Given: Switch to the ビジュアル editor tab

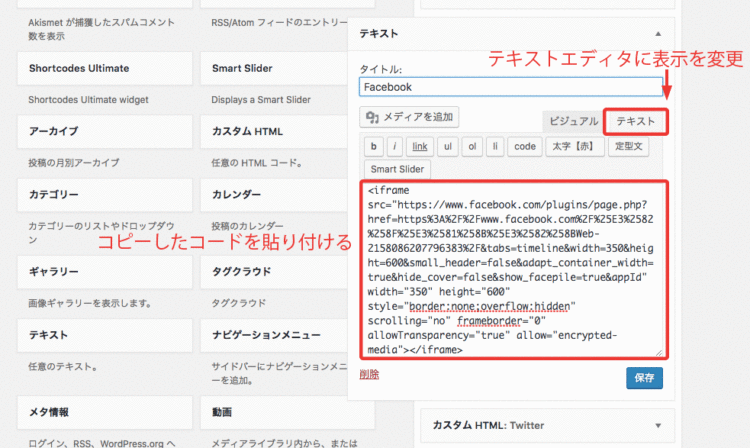Looking at the screenshot, I should point(571,121).
